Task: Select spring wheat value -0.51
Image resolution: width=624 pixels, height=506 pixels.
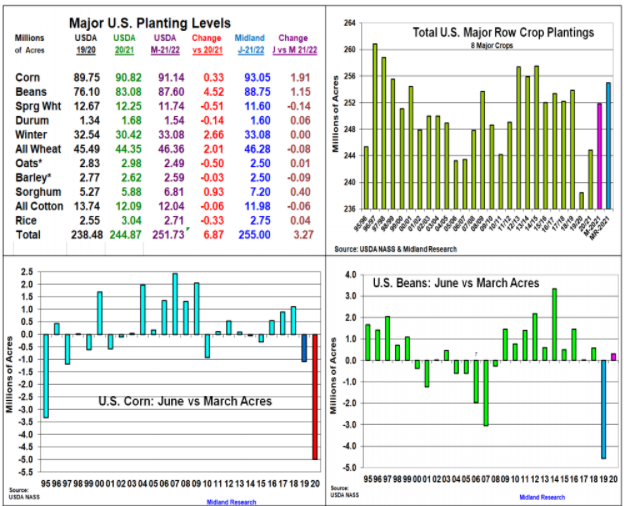Action: tap(211, 106)
